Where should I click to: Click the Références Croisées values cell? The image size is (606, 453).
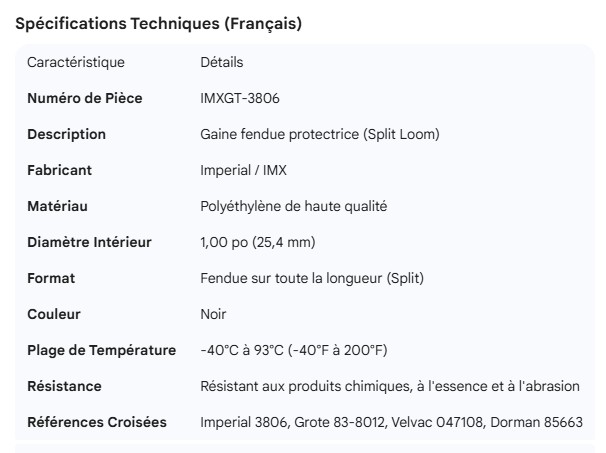tap(391, 423)
